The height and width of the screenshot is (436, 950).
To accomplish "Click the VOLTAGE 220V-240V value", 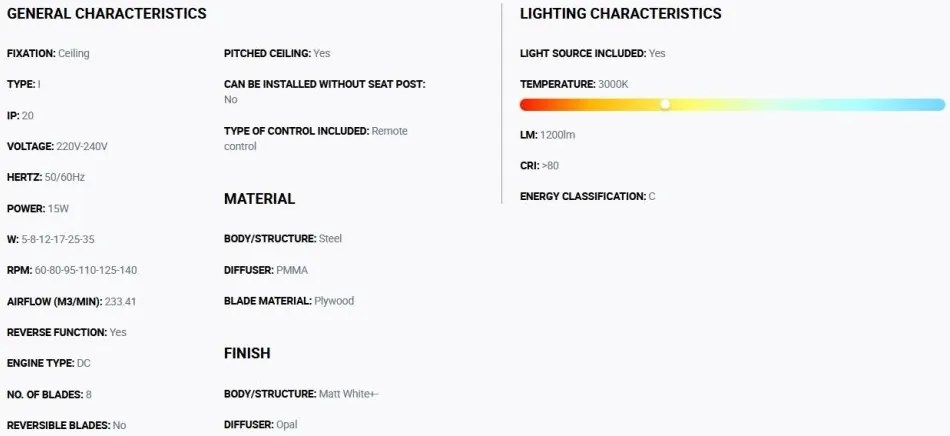I will [x=82, y=146].
